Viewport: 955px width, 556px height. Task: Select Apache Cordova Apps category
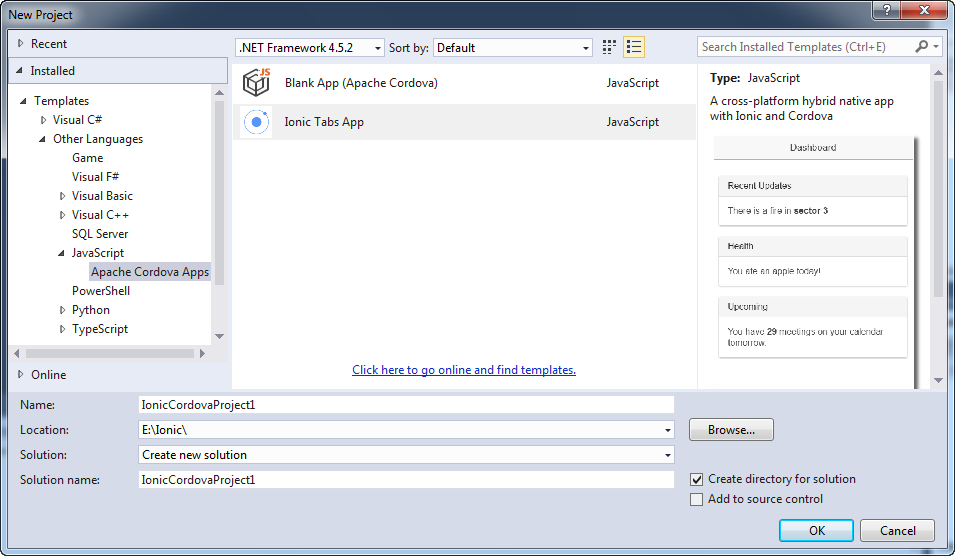click(150, 272)
